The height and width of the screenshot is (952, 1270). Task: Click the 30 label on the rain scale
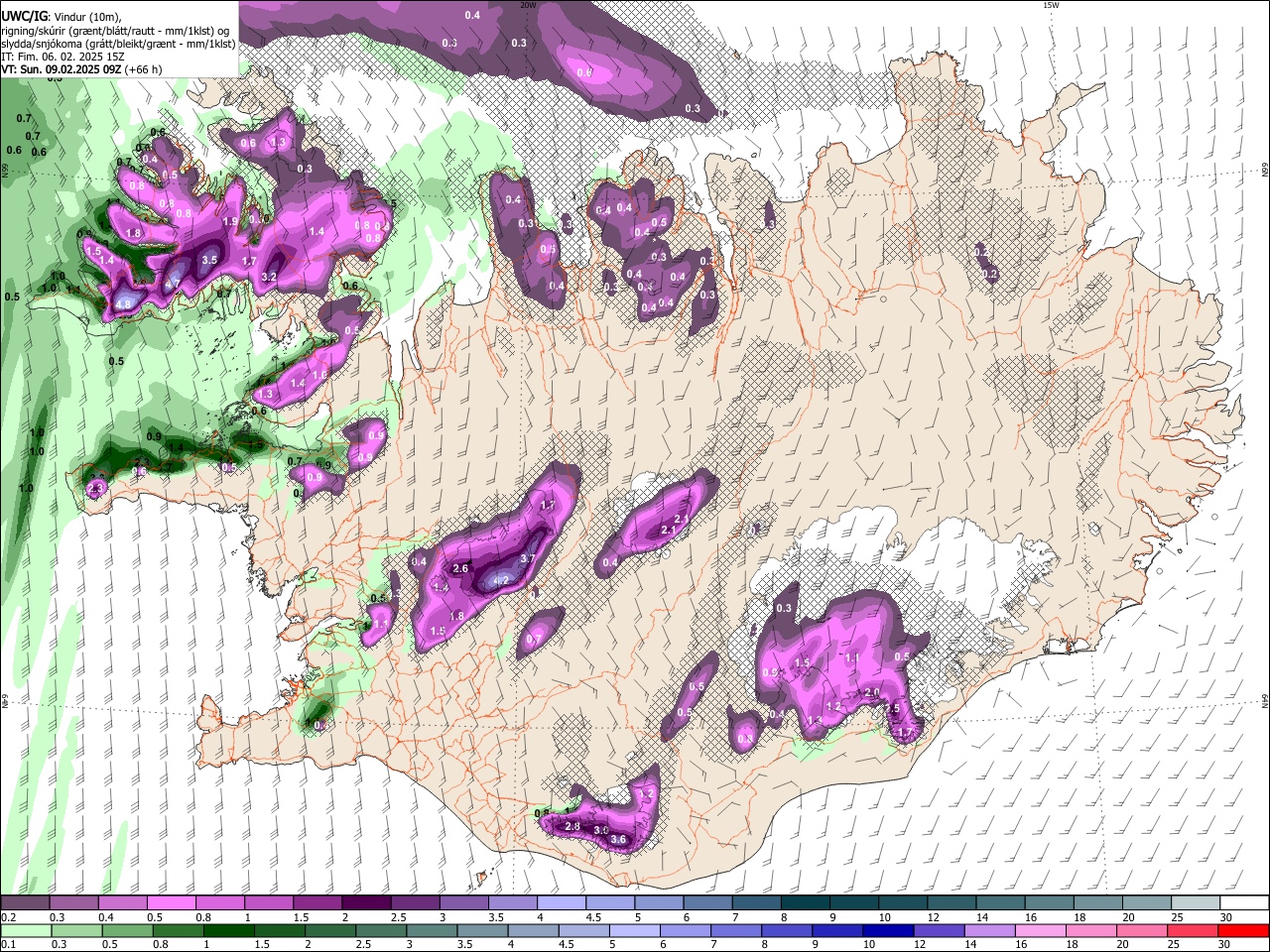(1223, 944)
